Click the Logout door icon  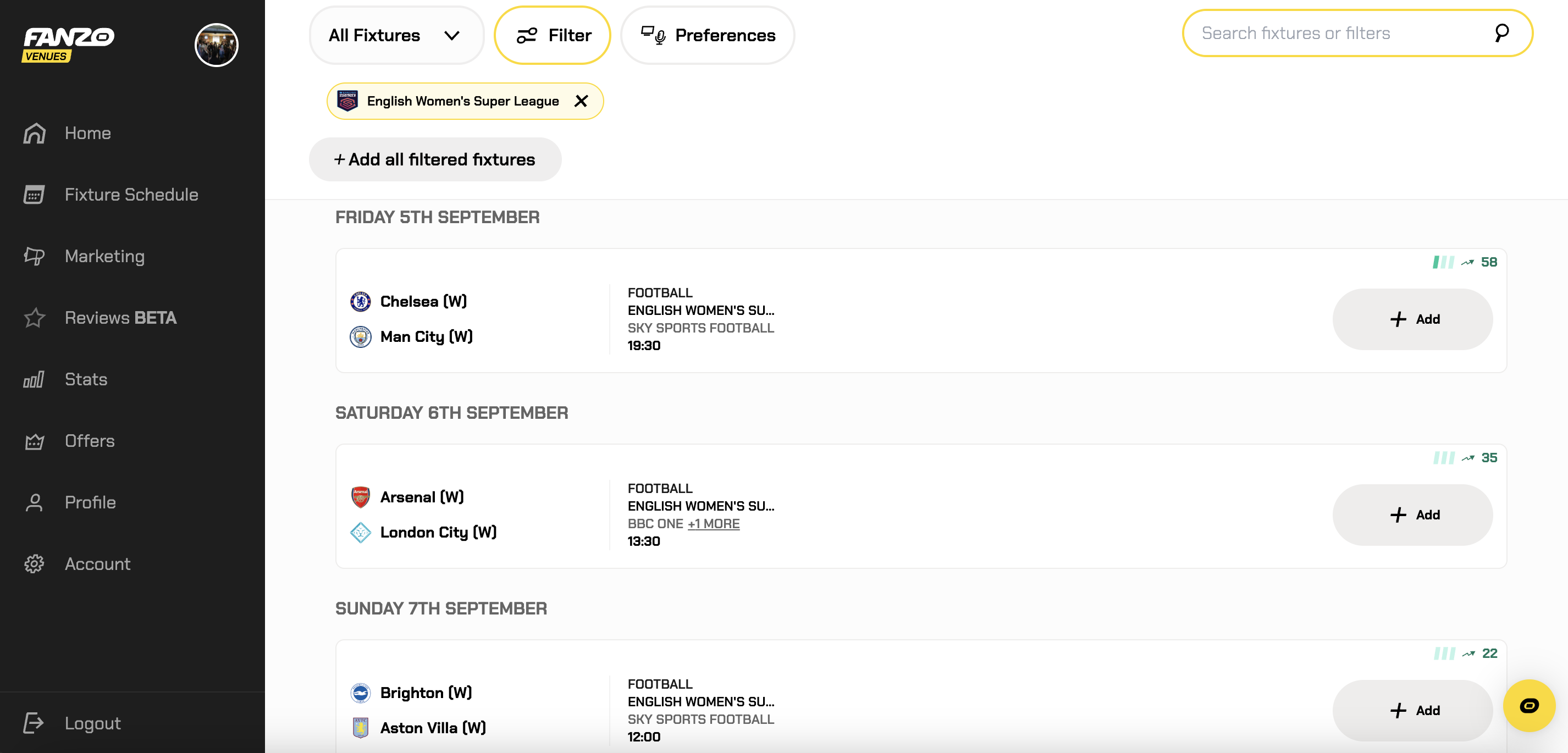tap(34, 723)
